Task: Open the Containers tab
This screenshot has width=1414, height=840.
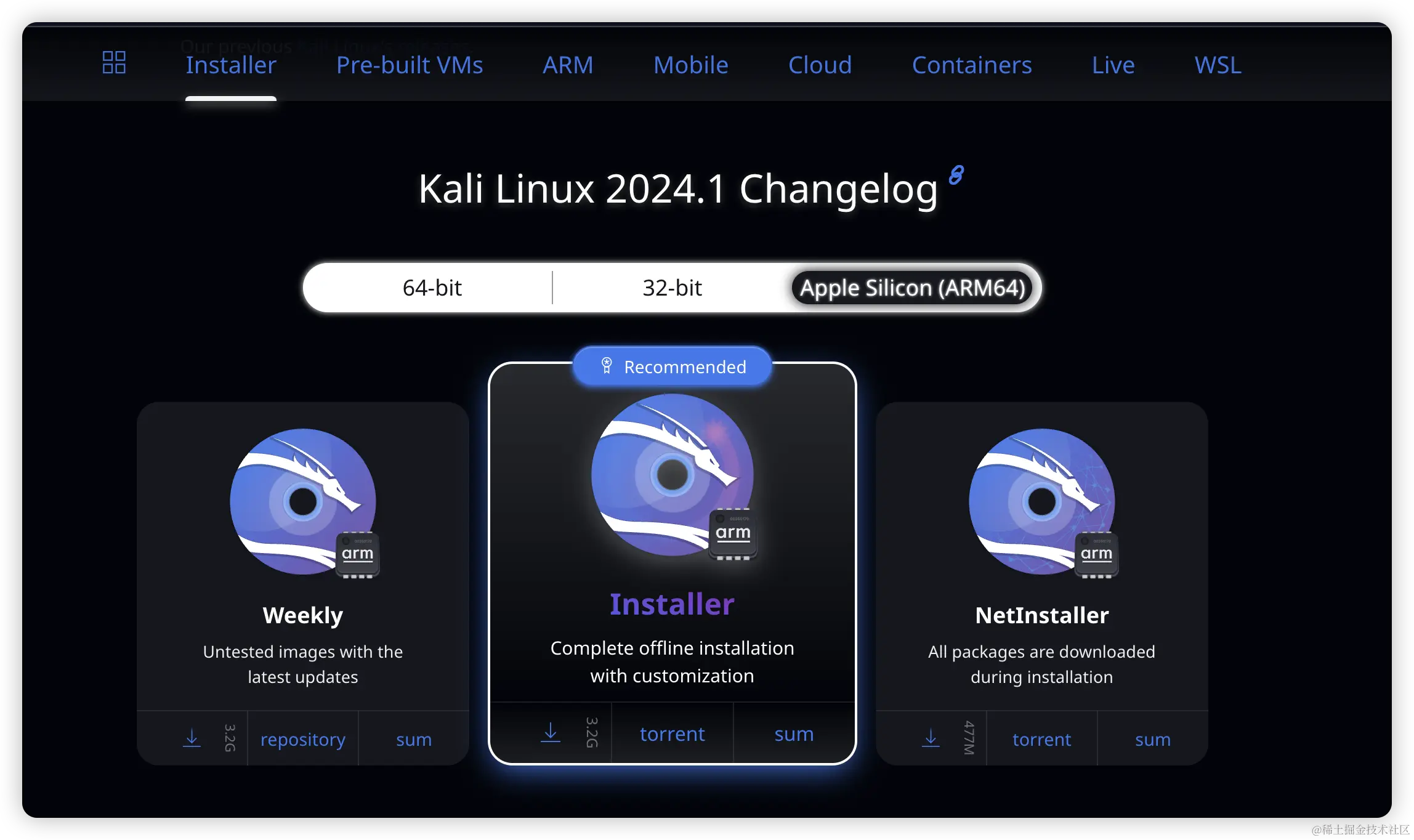Action: pyautogui.click(x=971, y=65)
